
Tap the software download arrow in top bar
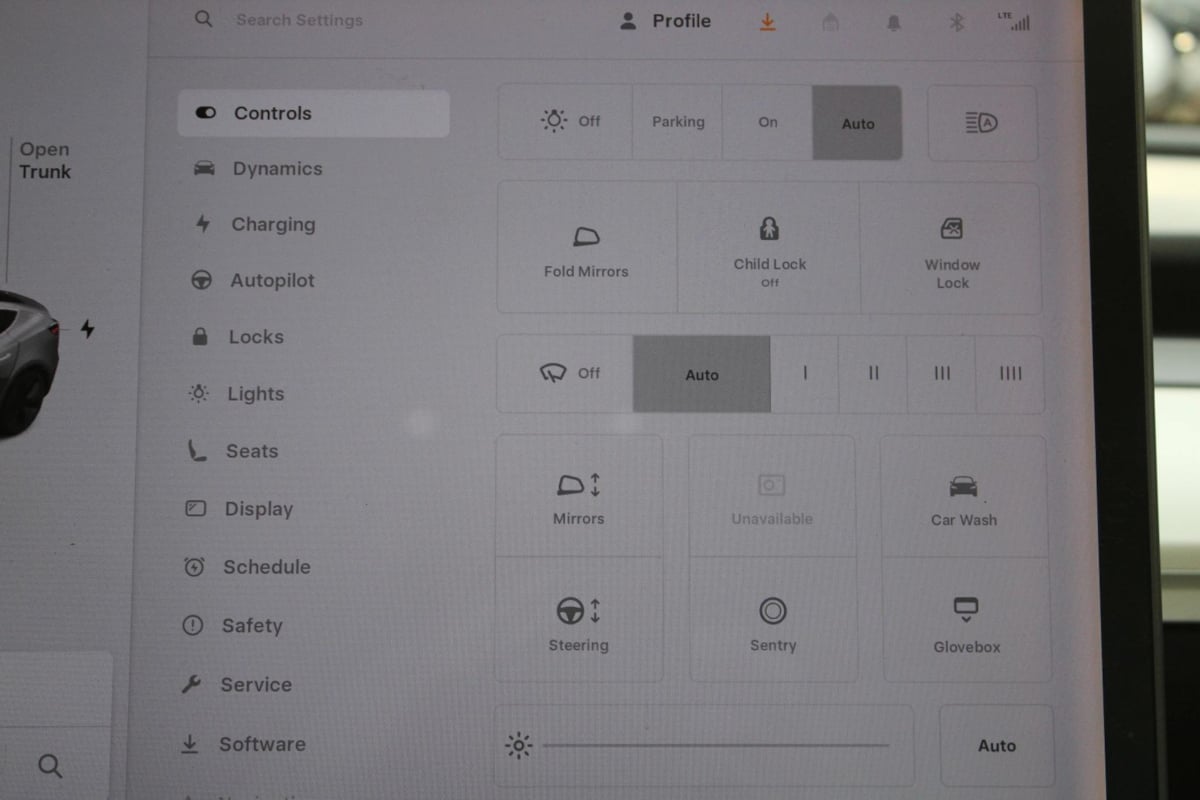click(768, 22)
